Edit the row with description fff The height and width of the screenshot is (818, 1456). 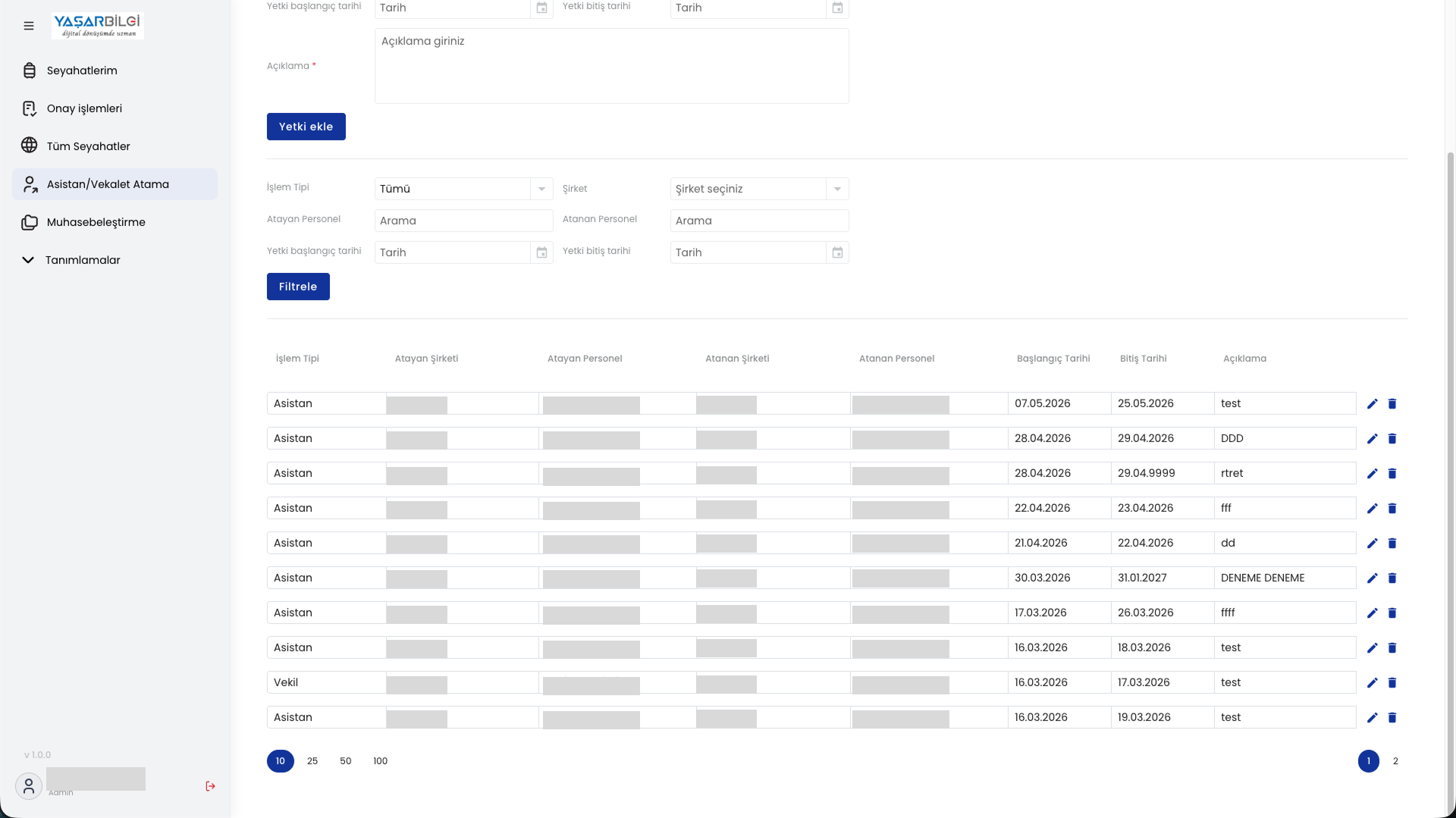1372,509
